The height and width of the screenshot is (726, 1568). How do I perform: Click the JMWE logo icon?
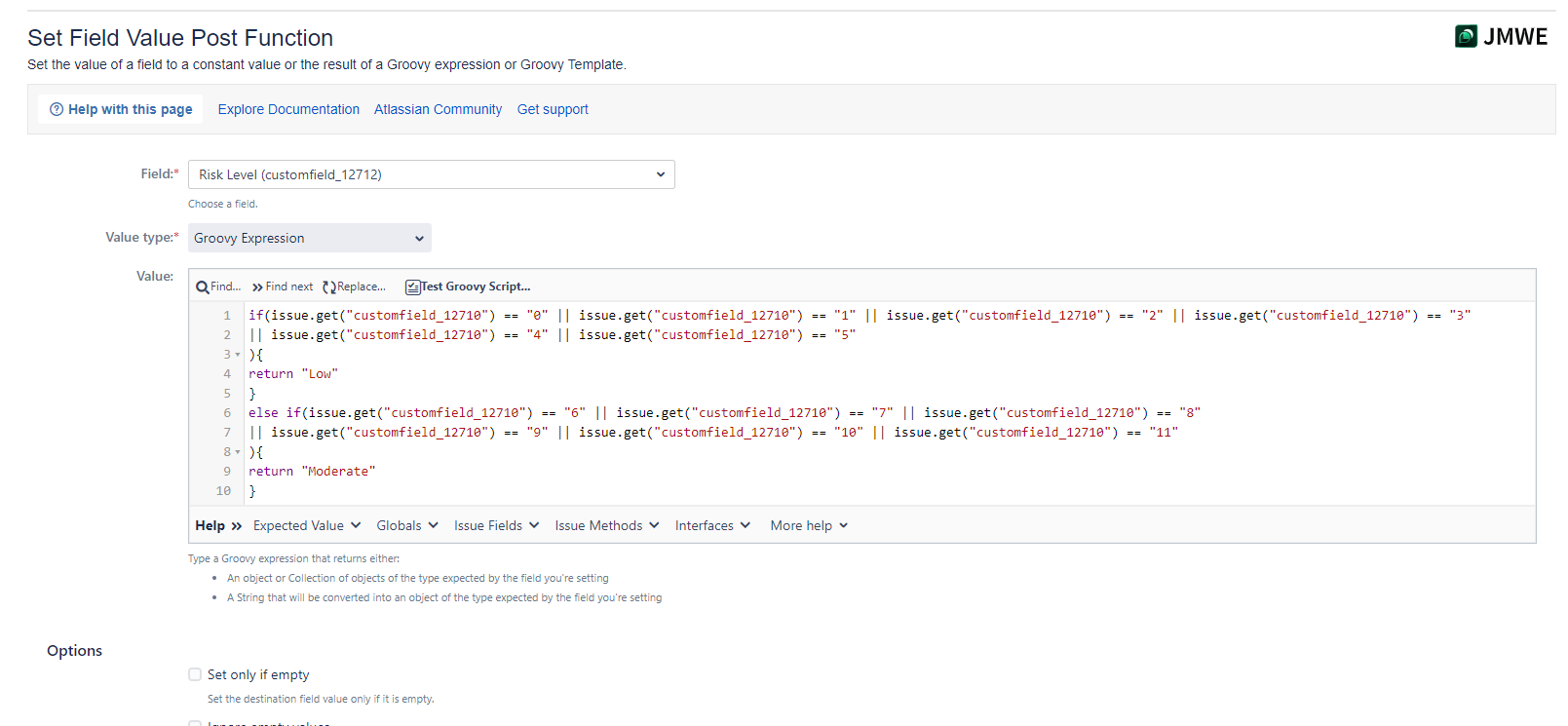(x=1466, y=36)
